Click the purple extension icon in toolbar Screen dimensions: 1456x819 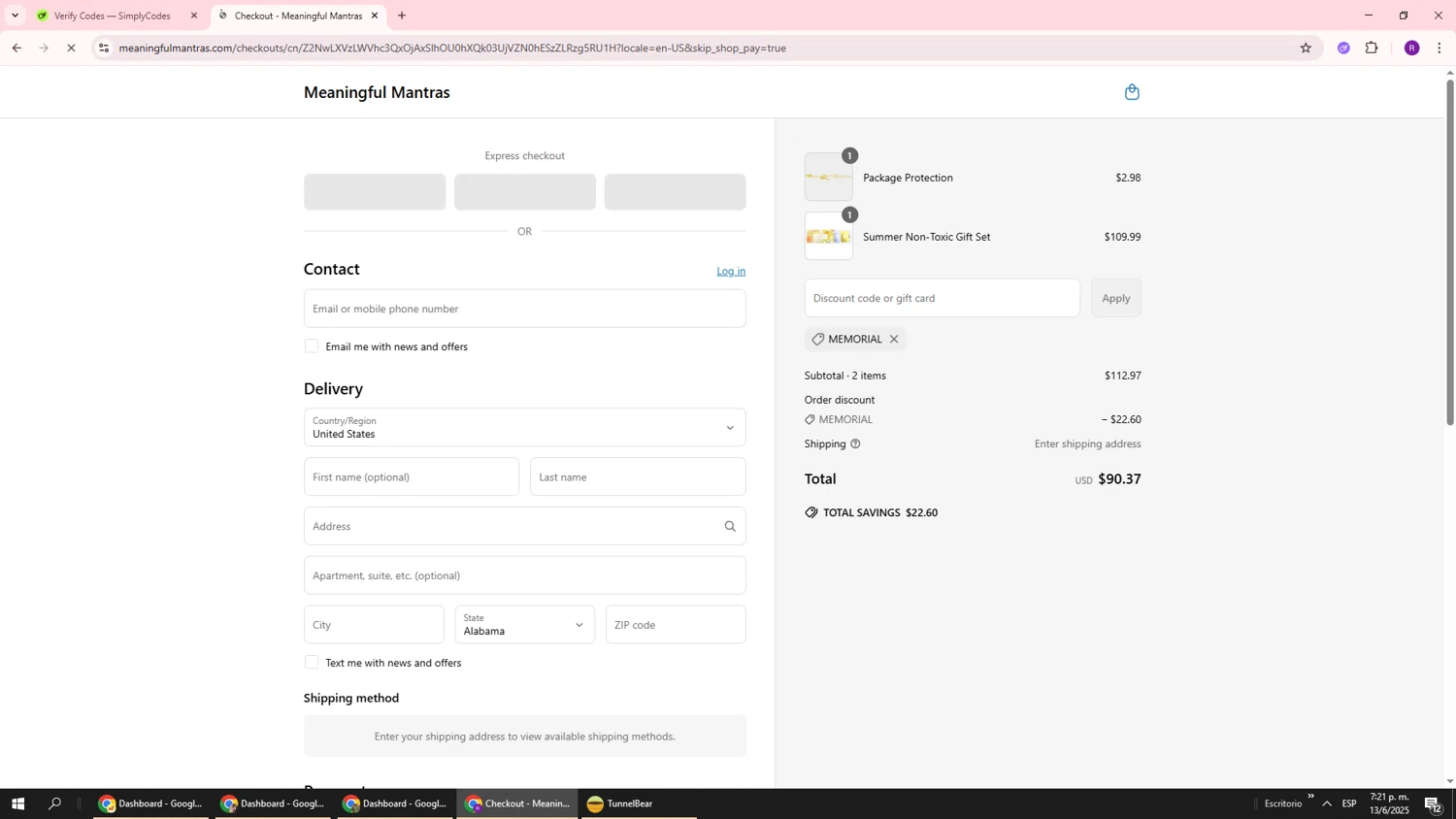(x=1343, y=48)
